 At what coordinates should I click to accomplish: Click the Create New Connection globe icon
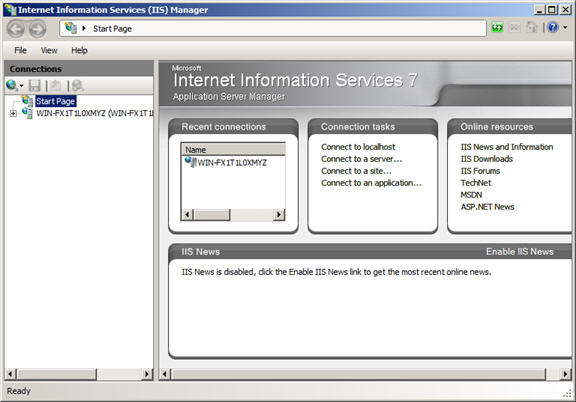[11, 85]
